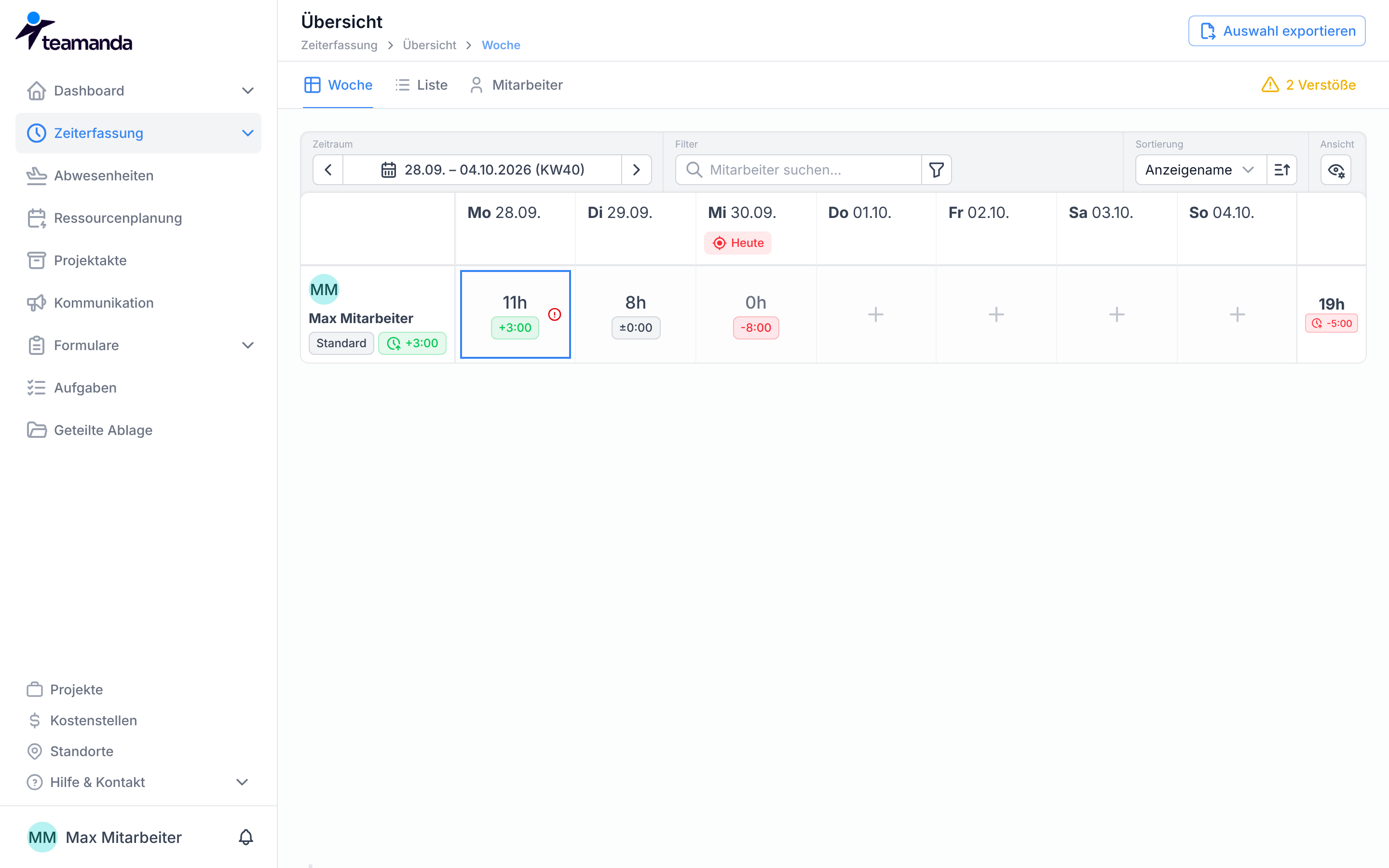Add time entry for Do 01.10.

tap(876, 314)
